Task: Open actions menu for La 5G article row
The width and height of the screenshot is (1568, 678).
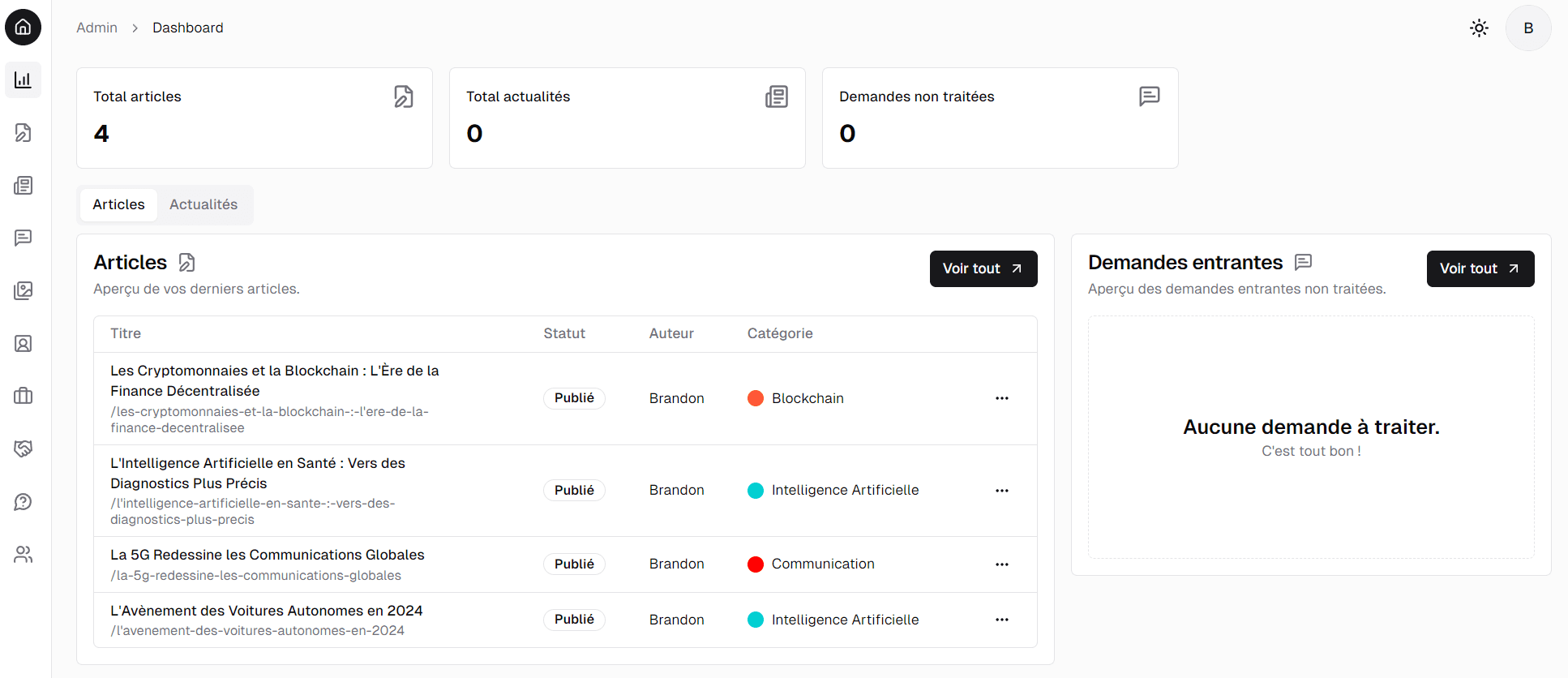Action: 1001,564
